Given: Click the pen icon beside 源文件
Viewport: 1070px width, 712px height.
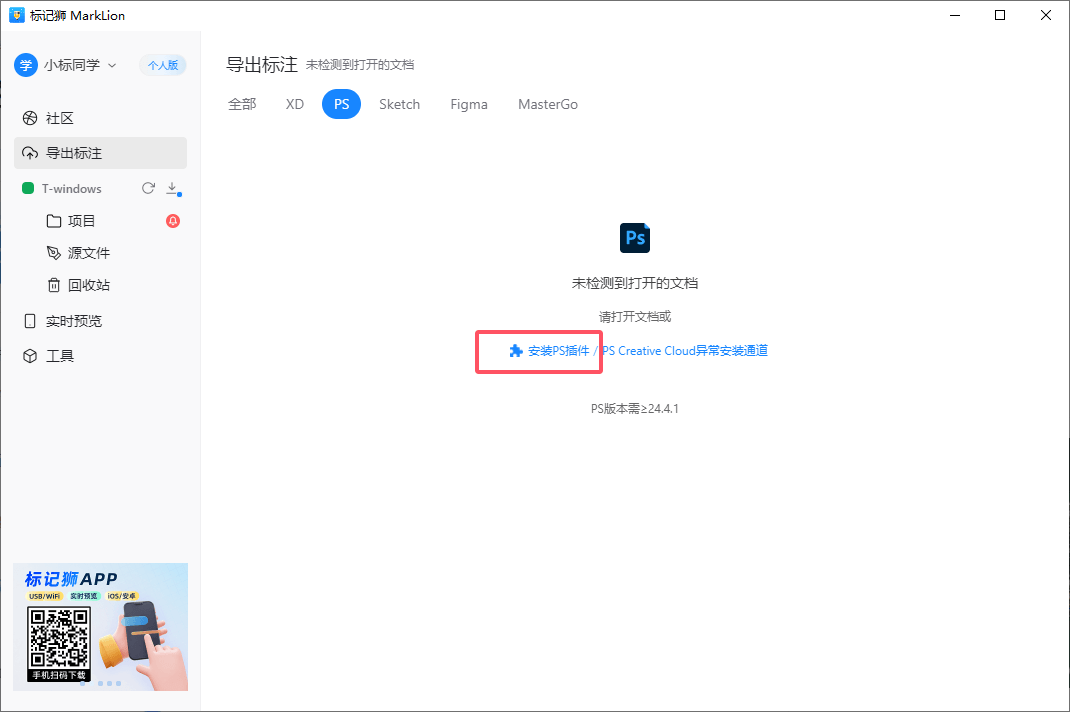Looking at the screenshot, I should [54, 253].
